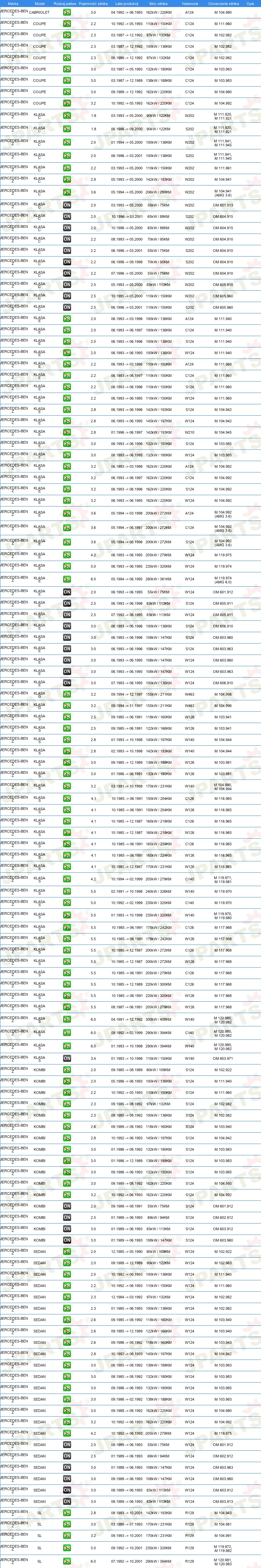Screen dimensions: 261x1568
Task: Select petrol icon in KLASA C 2.8 row
Action: [67, 179]
